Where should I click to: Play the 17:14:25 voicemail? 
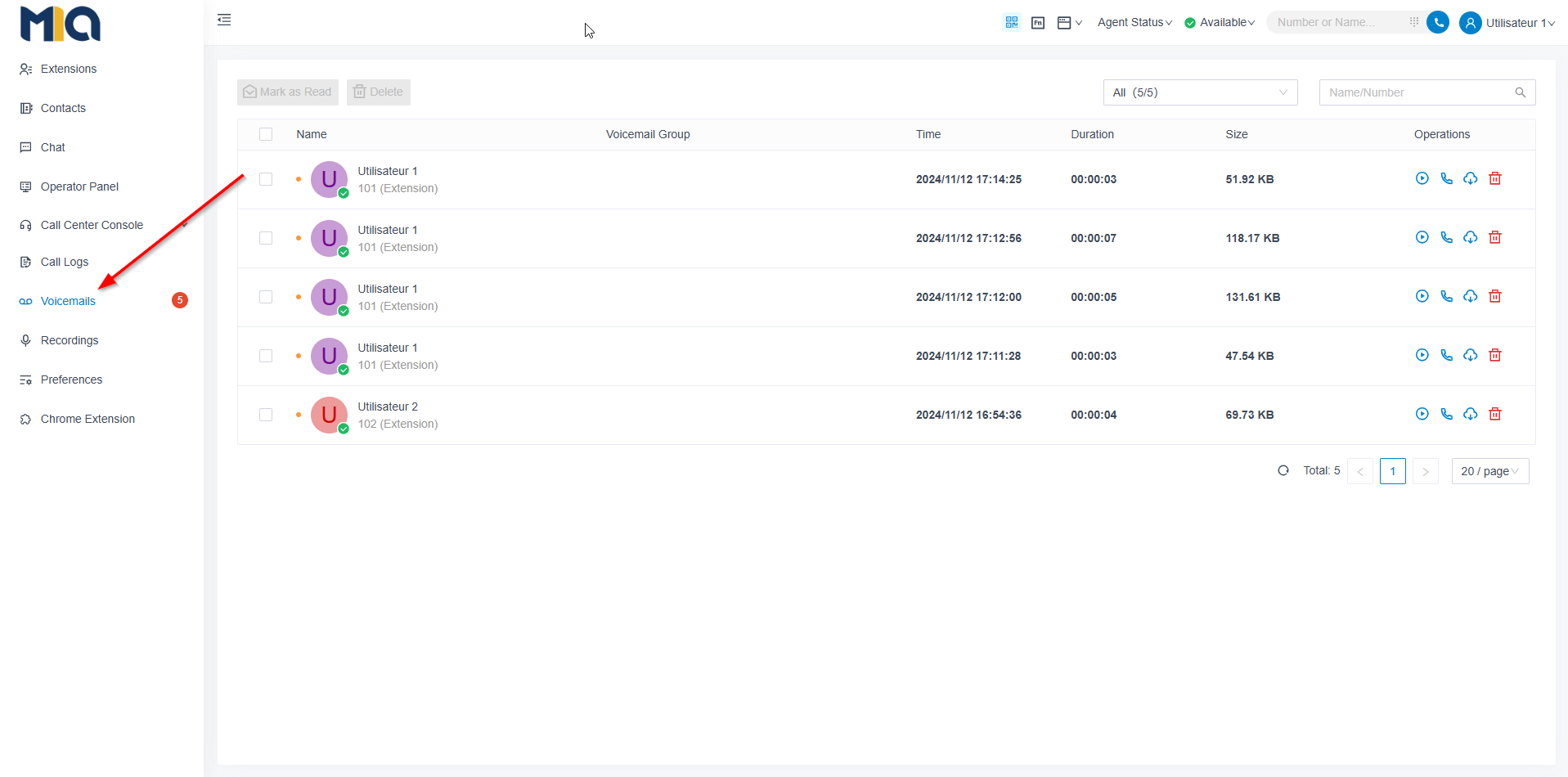(1422, 178)
